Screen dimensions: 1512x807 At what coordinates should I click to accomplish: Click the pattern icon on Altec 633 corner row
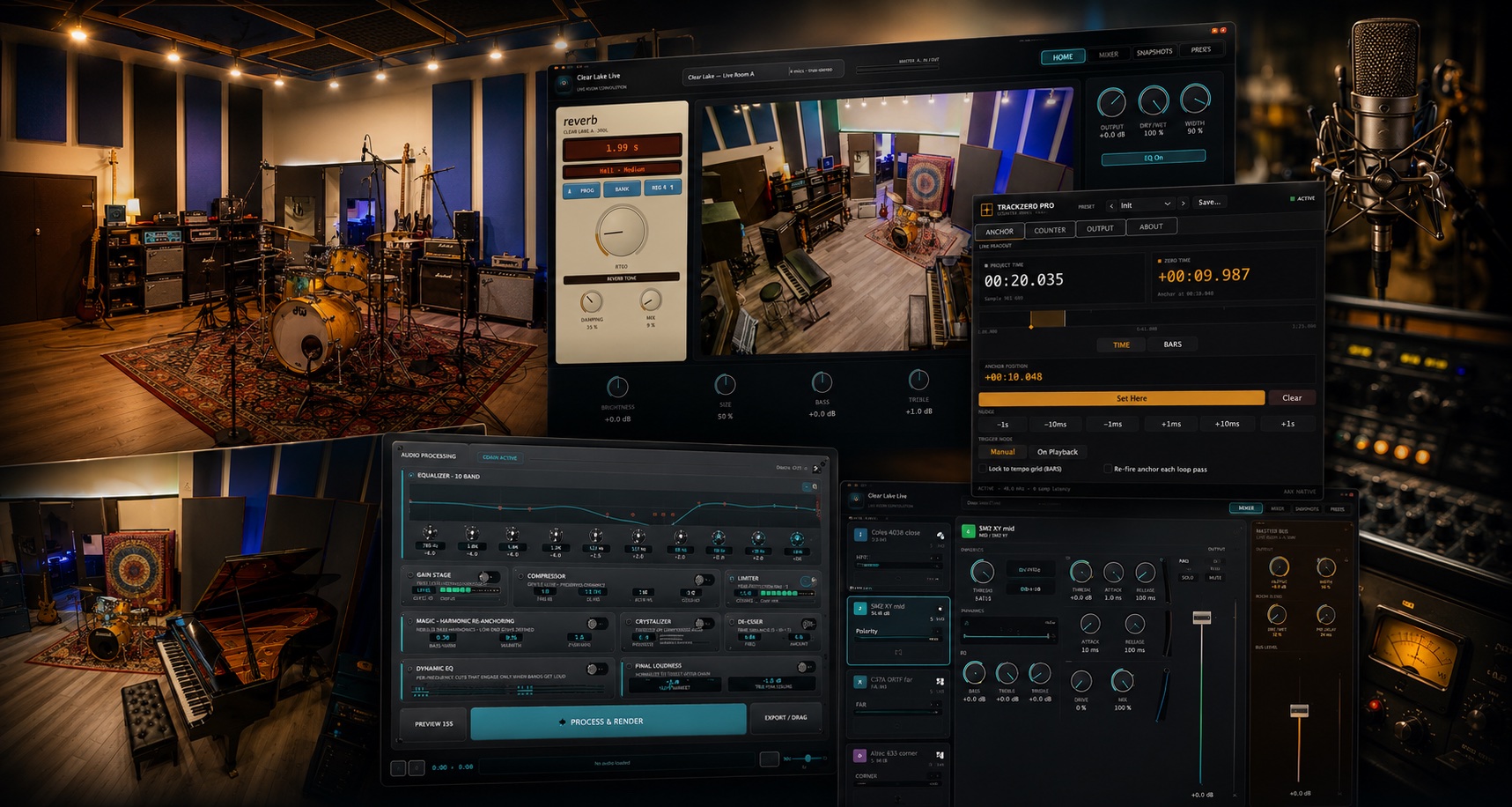[x=940, y=756]
